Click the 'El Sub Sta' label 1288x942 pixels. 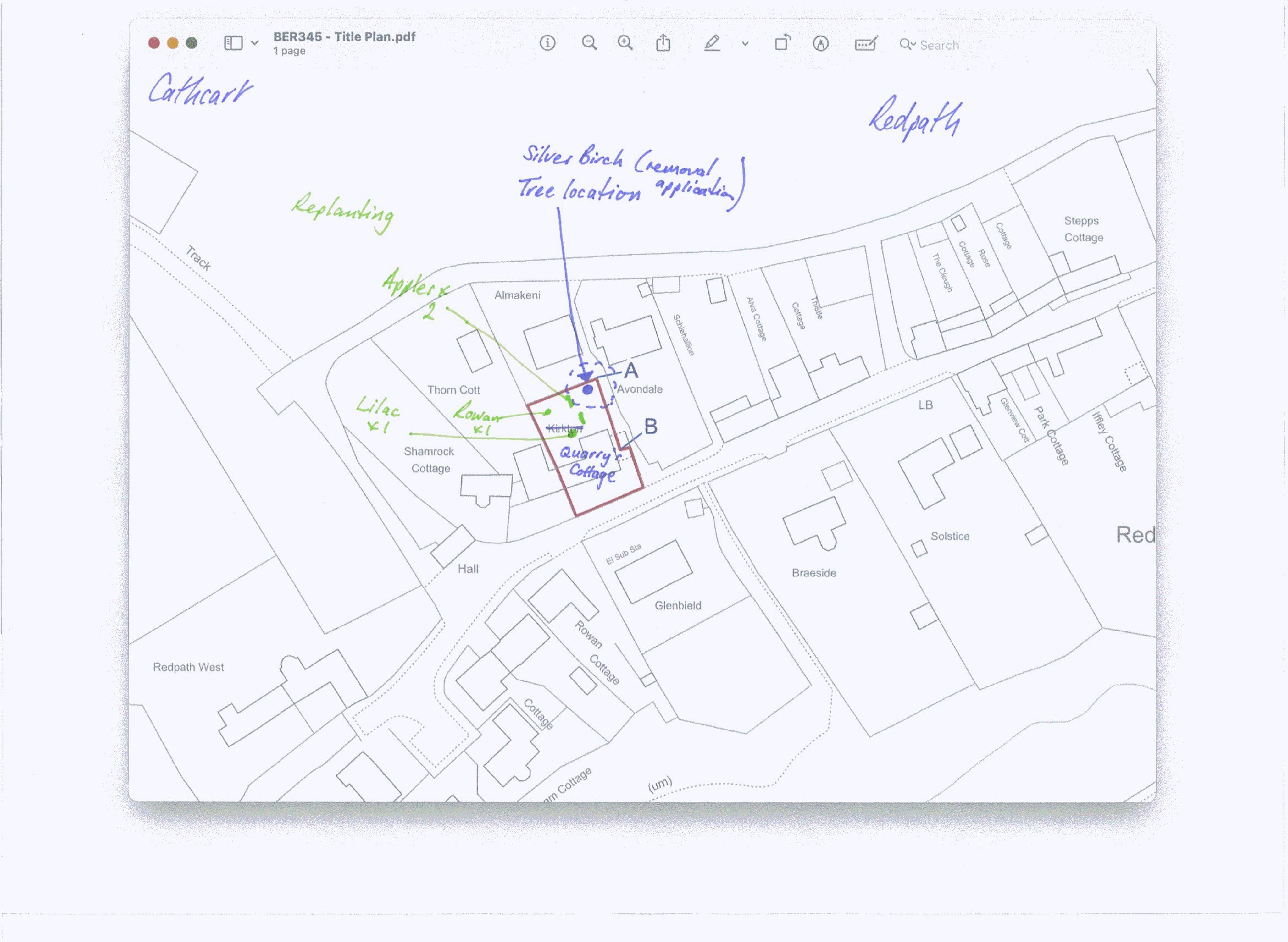pos(624,554)
